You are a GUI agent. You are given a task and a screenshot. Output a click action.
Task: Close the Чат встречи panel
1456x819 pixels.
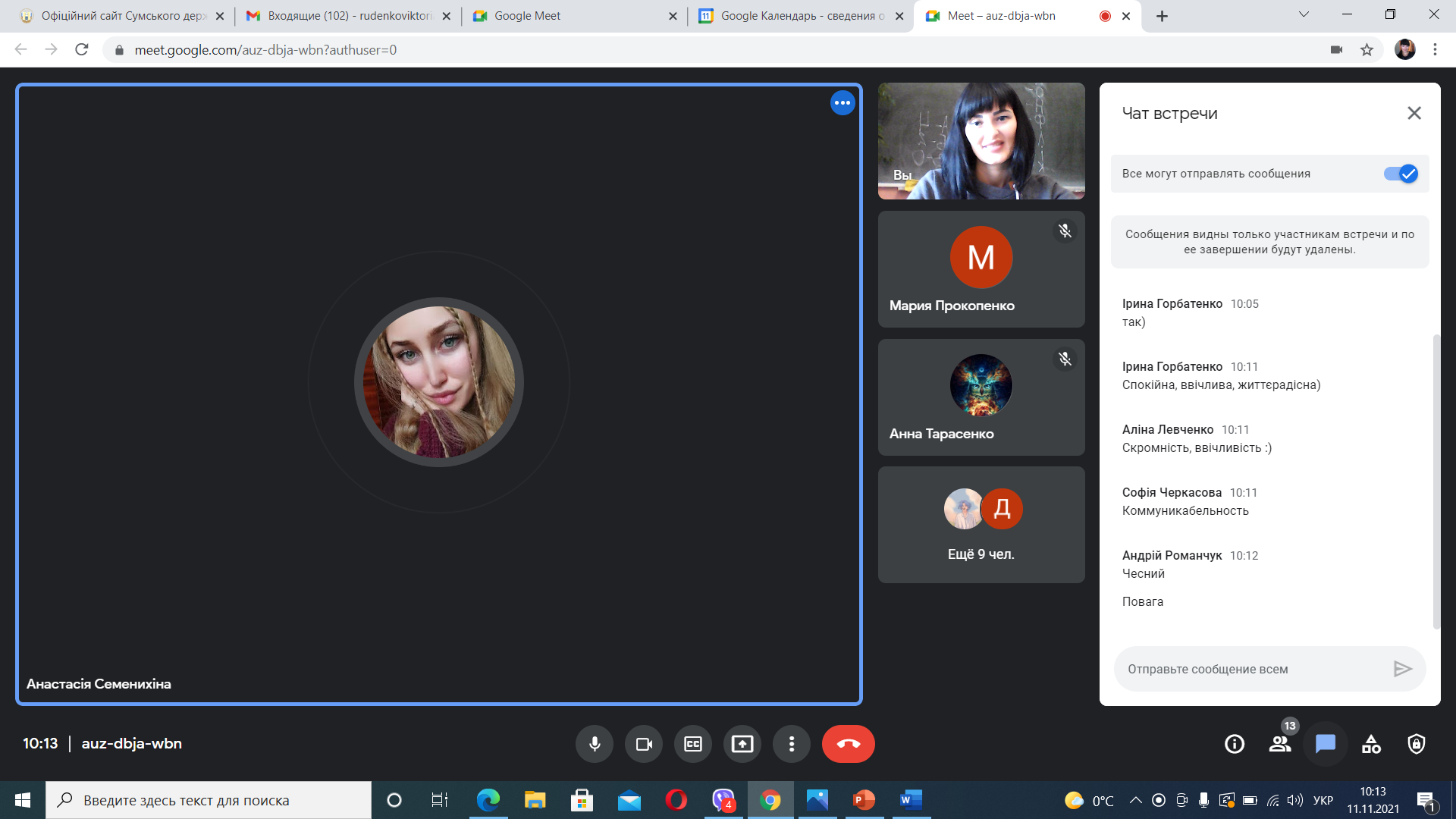[x=1414, y=113]
